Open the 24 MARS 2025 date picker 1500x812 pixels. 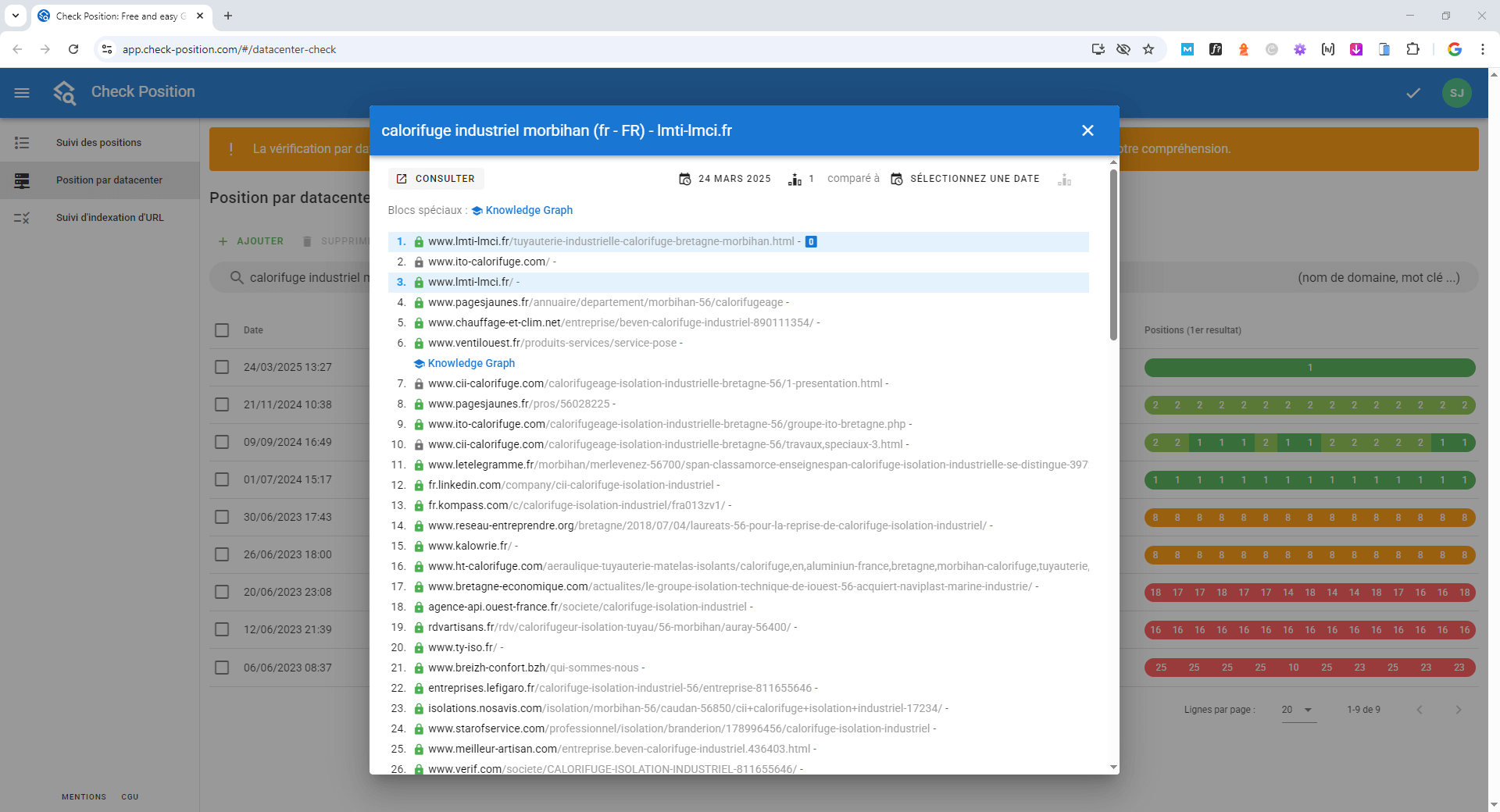[x=725, y=179]
